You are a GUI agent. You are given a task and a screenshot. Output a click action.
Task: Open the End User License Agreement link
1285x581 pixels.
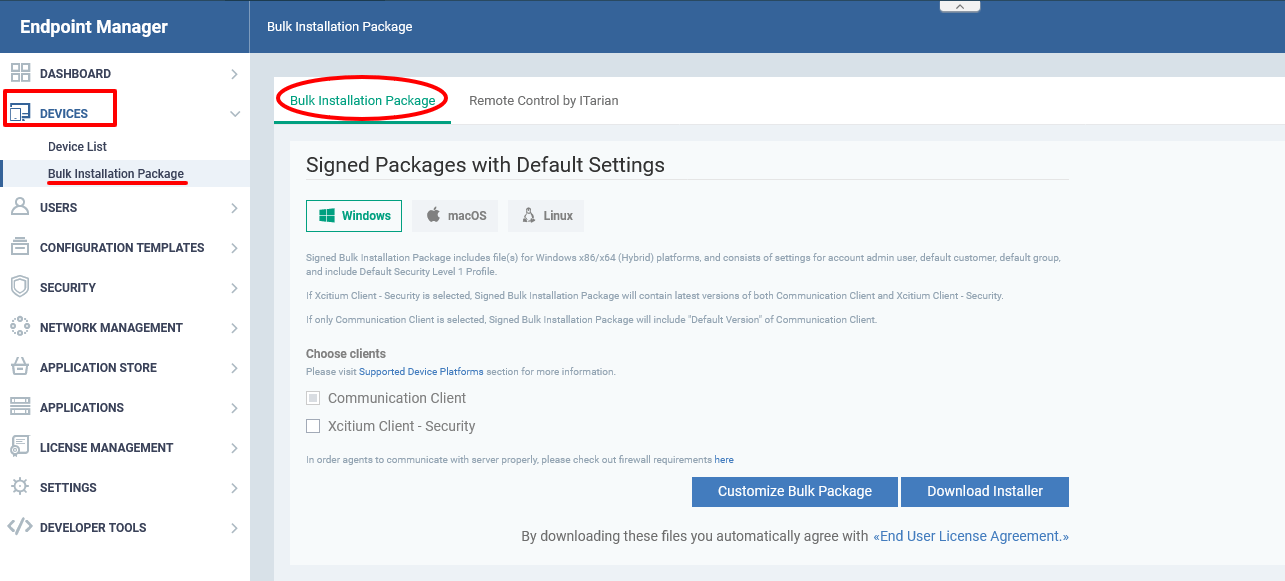click(x=971, y=536)
